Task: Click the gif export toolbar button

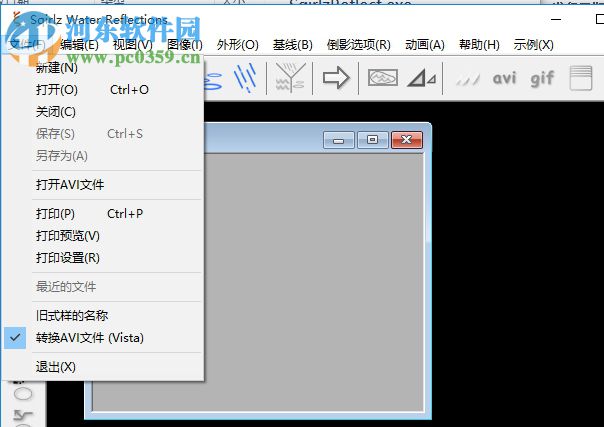Action: click(542, 79)
